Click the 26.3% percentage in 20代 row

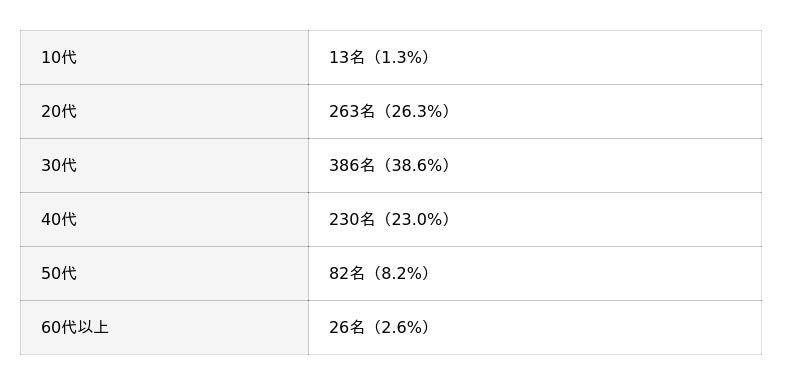[x=417, y=112]
